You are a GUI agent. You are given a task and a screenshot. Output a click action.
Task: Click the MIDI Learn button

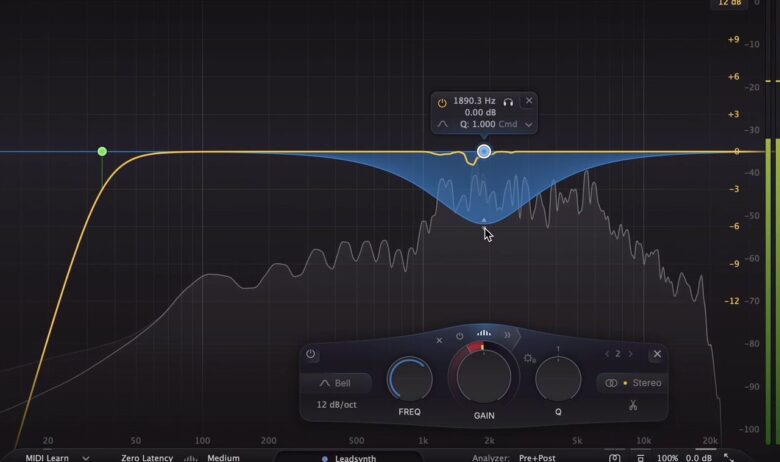pyautogui.click(x=48, y=457)
